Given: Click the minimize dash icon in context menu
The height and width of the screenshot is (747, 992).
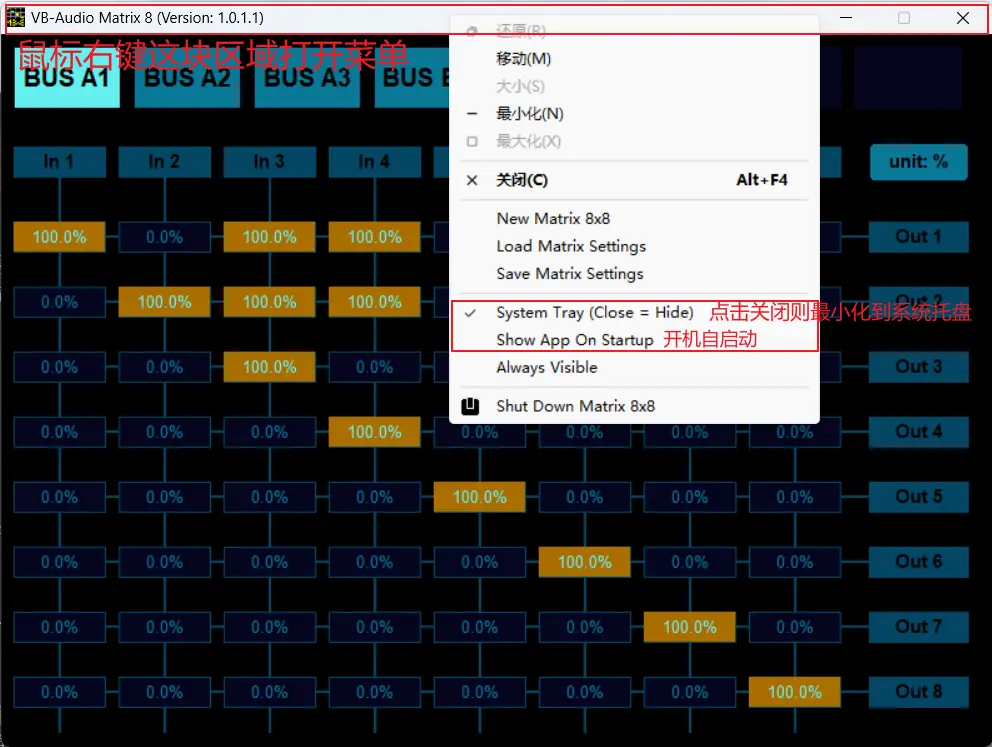Looking at the screenshot, I should (472, 114).
